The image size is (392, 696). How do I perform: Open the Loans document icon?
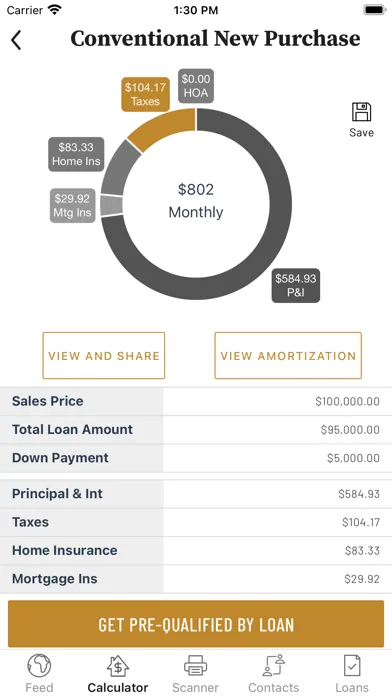coord(352,666)
